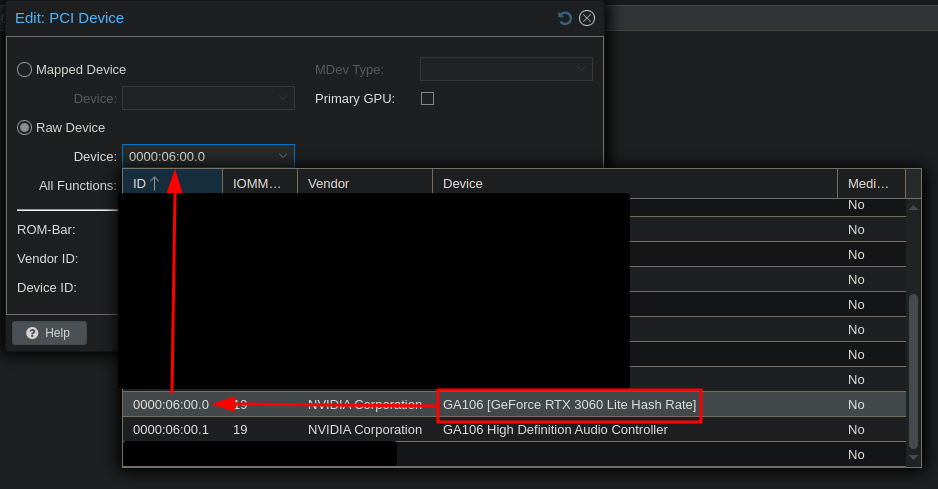938x489 pixels.
Task: Open Help for PCI device settings
Action: pos(49,333)
